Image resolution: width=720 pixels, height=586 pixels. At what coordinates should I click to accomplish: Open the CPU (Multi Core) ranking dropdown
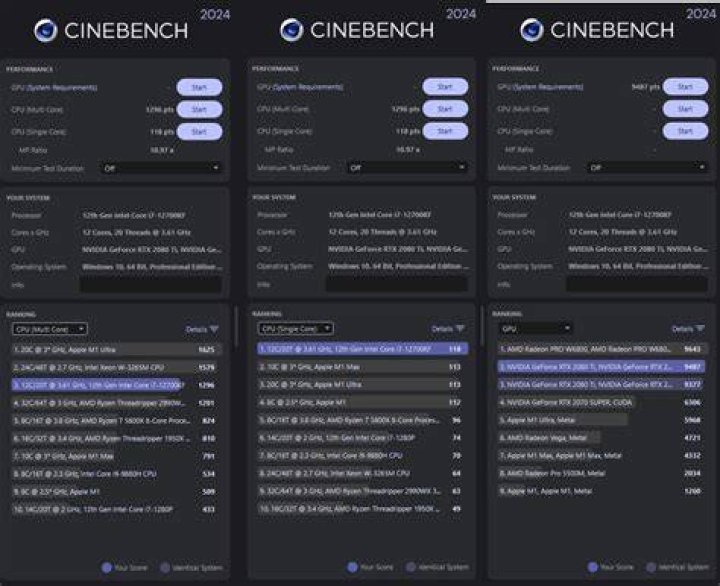click(x=50, y=329)
